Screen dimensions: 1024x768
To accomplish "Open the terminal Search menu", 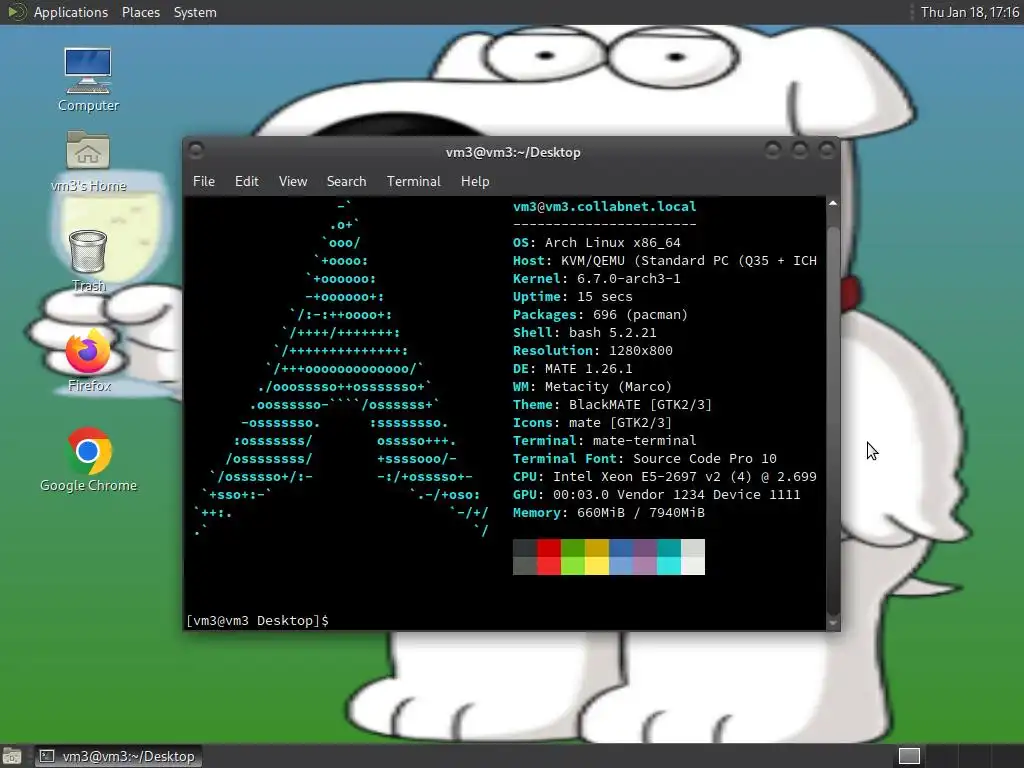I will click(346, 181).
